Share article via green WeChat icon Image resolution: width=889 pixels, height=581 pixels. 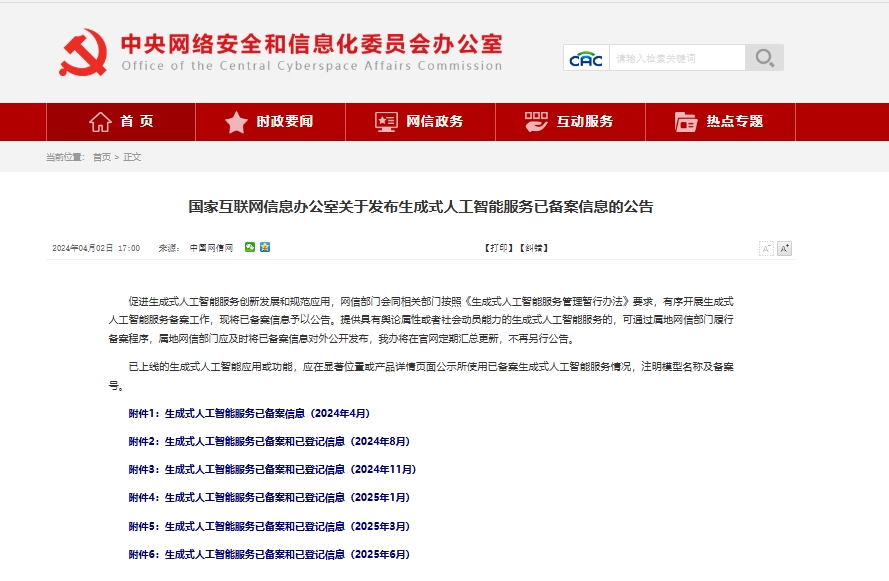tap(249, 247)
